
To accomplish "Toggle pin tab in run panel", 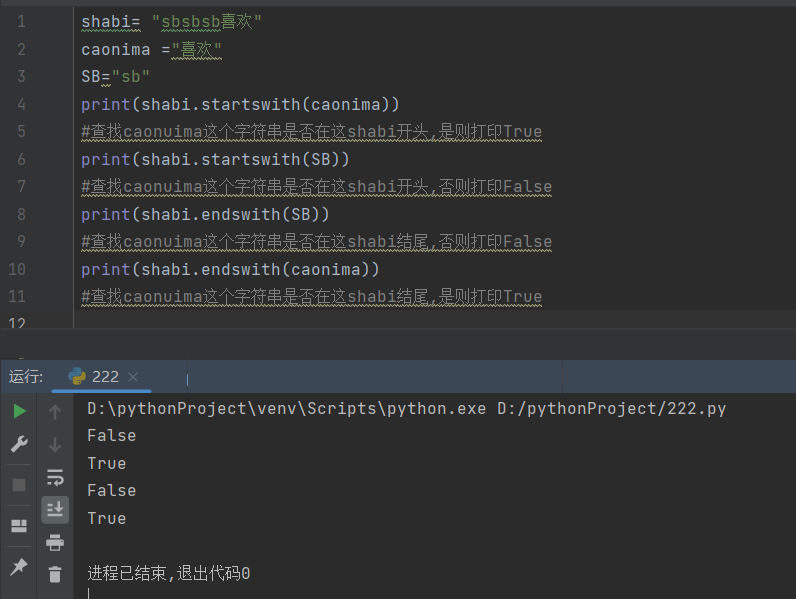I will (19, 567).
